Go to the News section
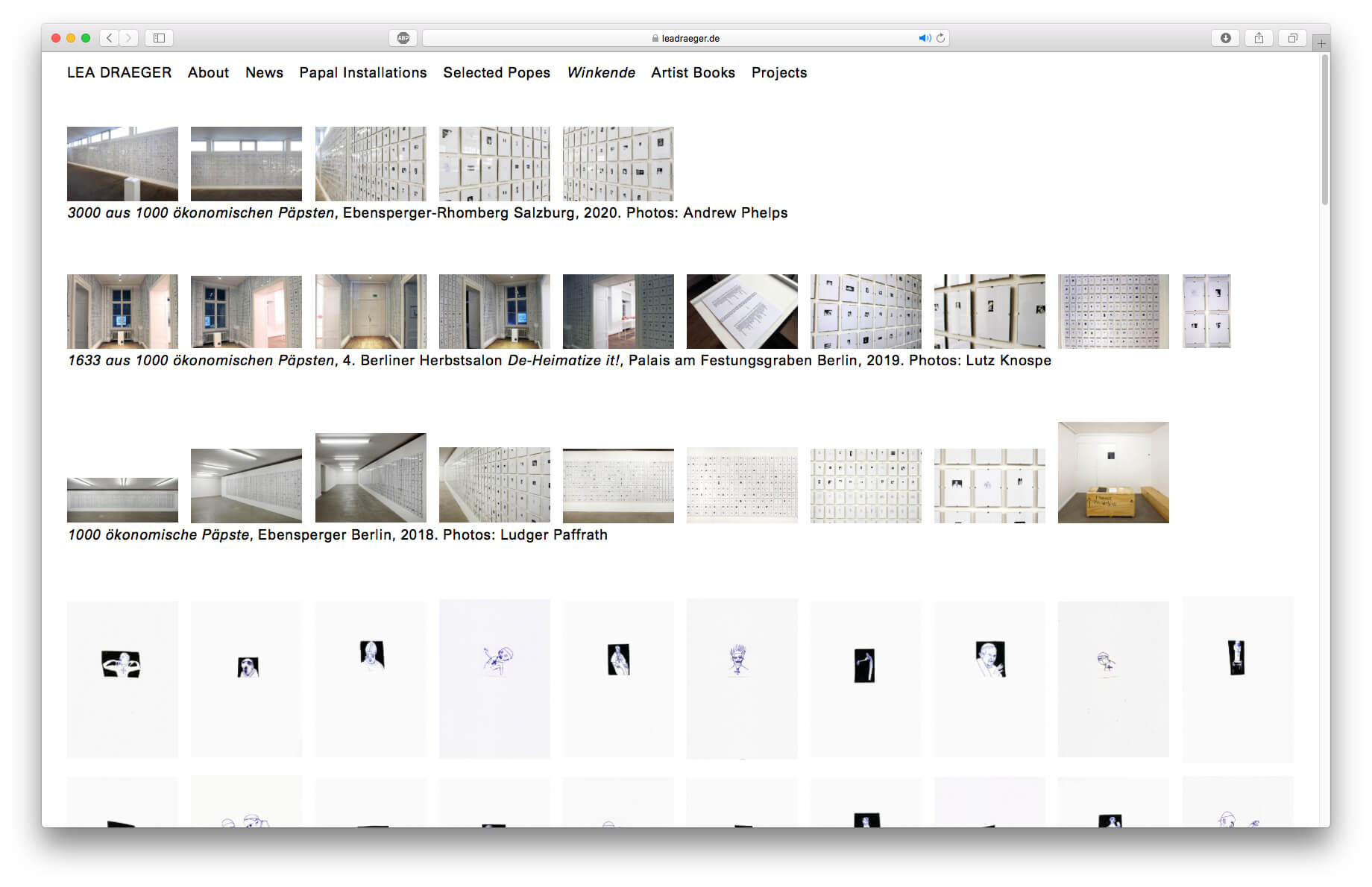Image resolution: width=1372 pixels, height=887 pixels. click(x=264, y=72)
